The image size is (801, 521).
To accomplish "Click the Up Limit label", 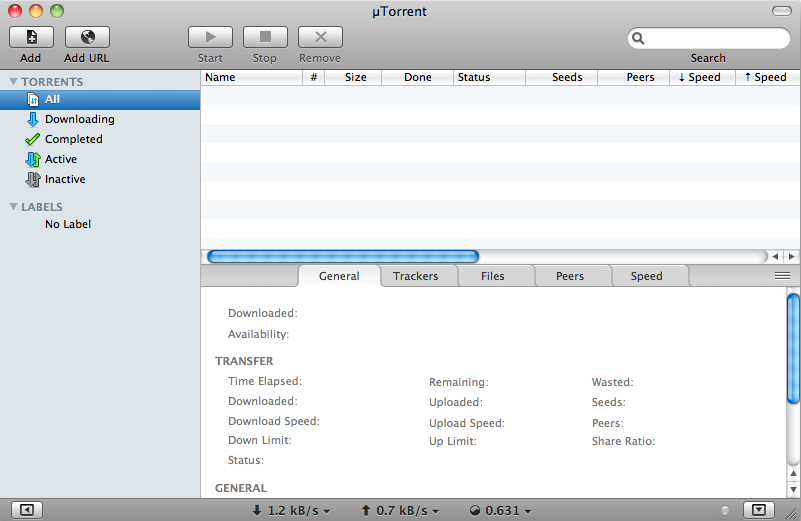I will [453, 441].
